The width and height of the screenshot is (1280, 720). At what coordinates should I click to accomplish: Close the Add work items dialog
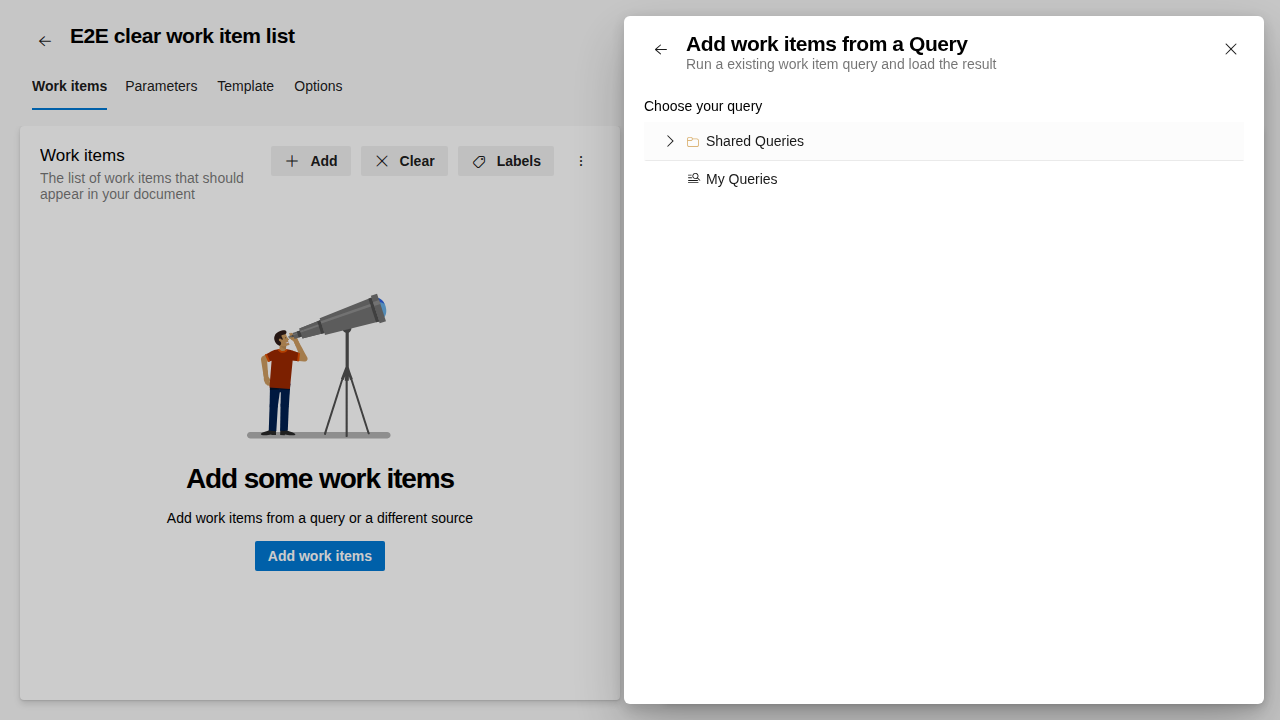tap(1231, 49)
